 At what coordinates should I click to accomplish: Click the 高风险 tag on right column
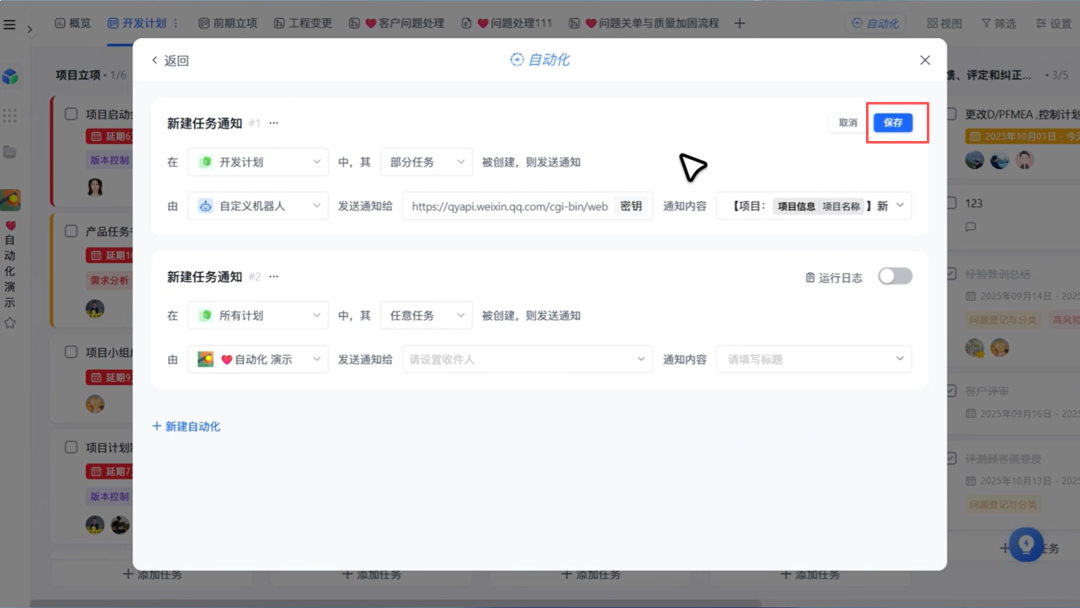coord(1066,319)
